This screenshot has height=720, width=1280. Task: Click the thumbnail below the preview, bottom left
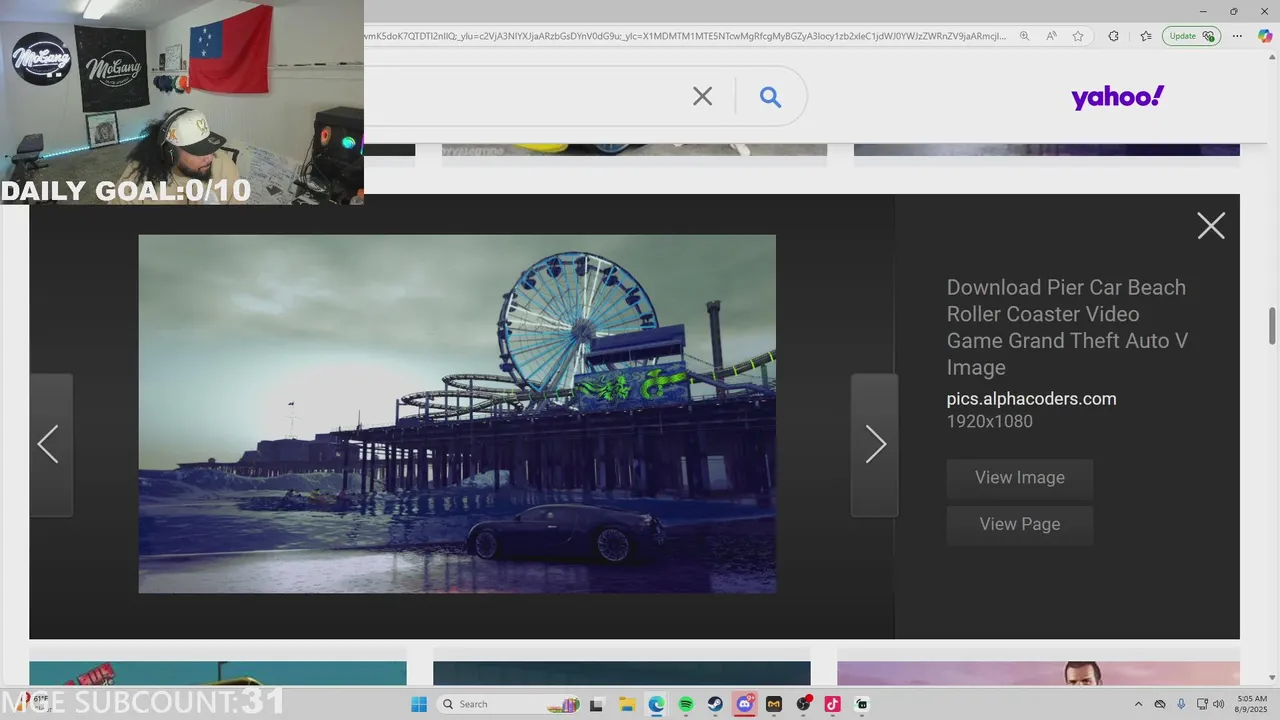[x=218, y=673]
